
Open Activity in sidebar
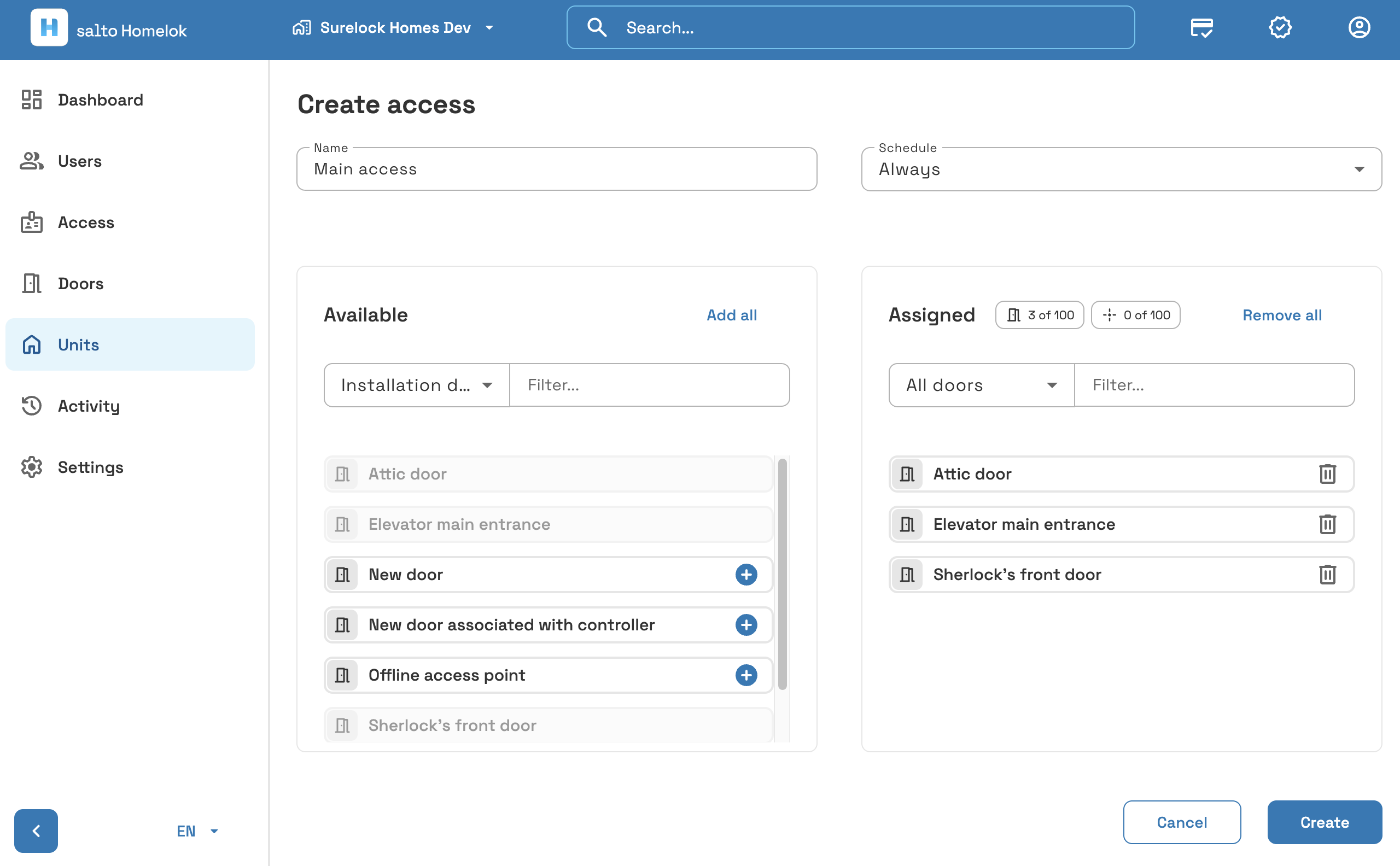[x=130, y=406]
